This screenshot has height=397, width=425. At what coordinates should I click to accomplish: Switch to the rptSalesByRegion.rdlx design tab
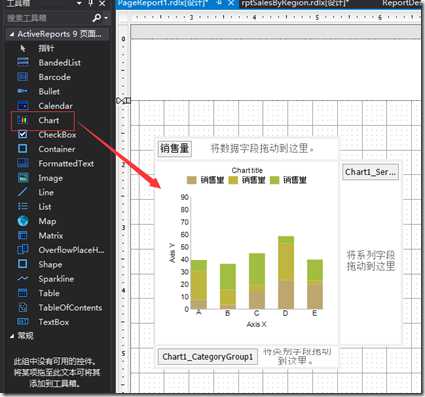(x=295, y=3)
